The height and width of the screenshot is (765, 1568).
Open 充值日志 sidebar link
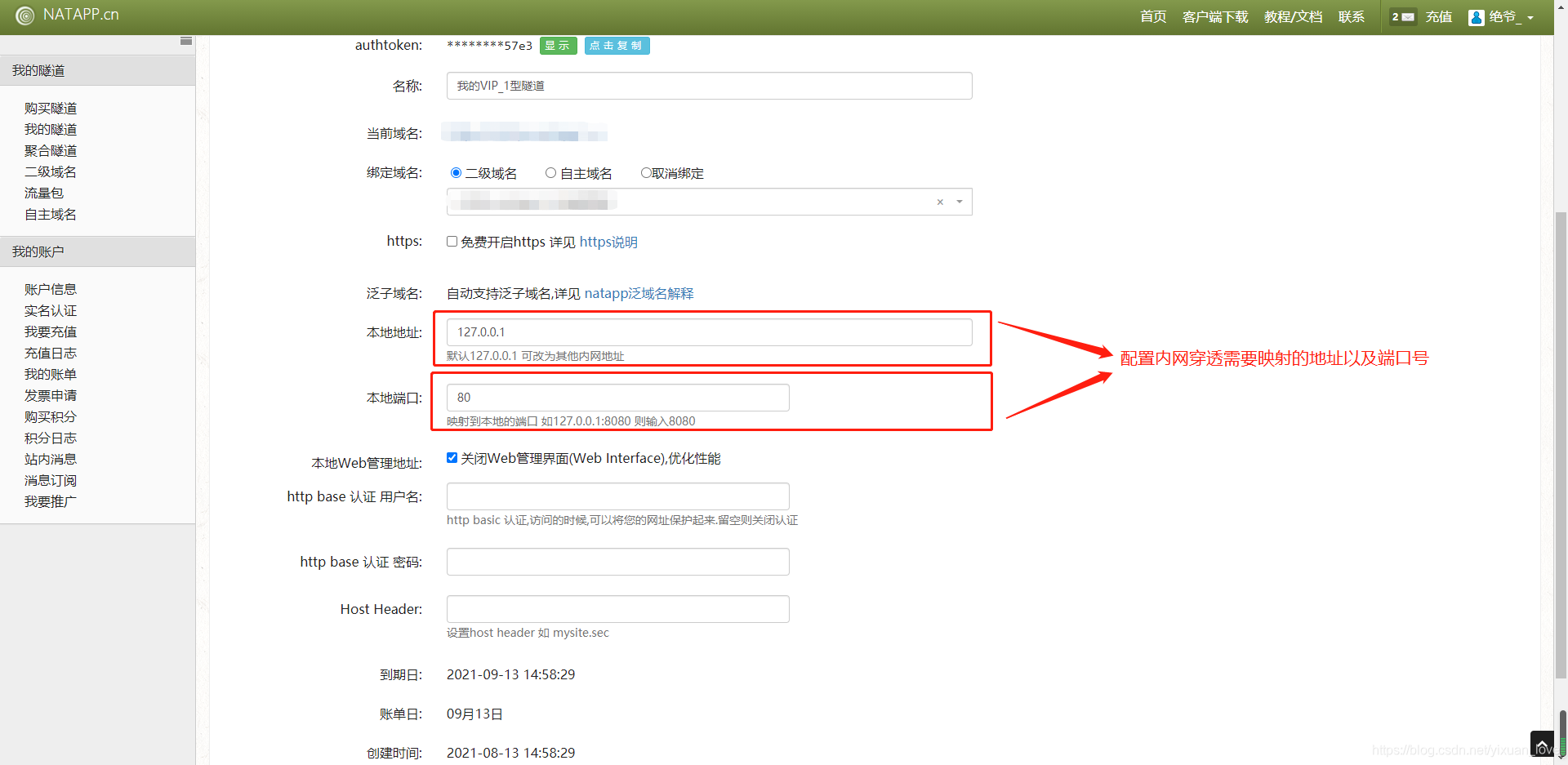[x=51, y=354]
